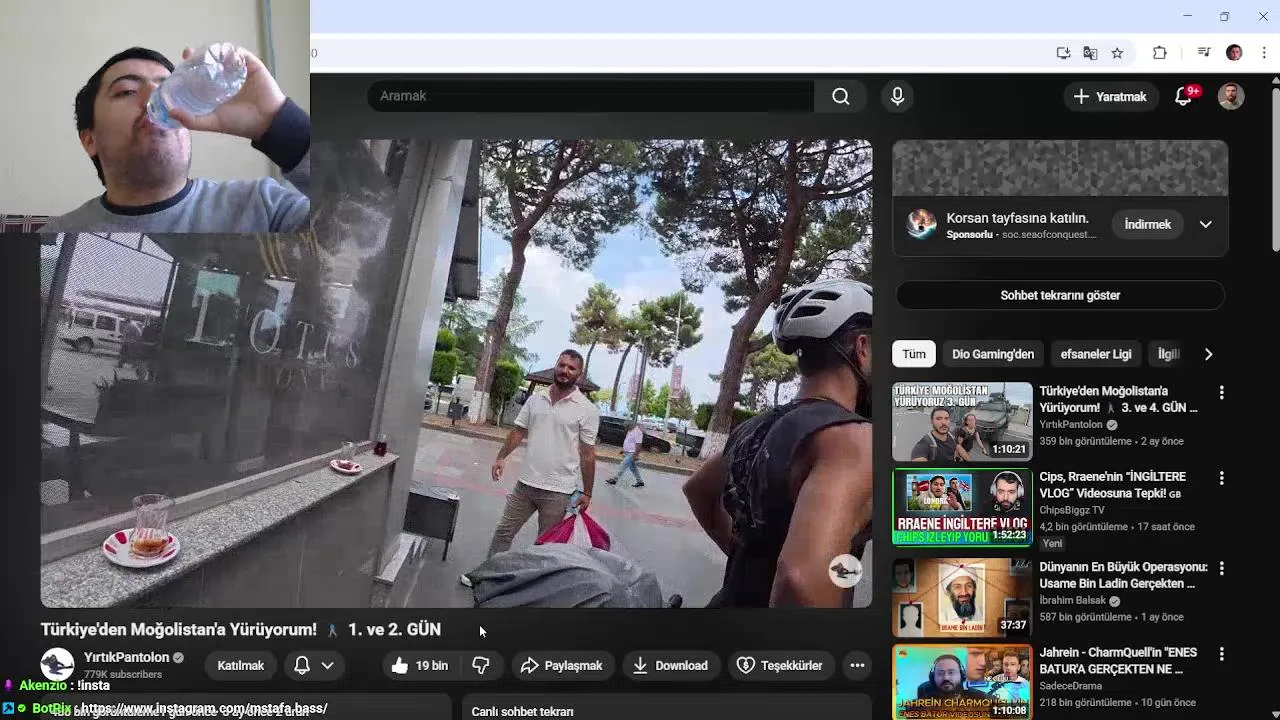Screen dimensions: 1280x720
Task: Like the video with 19 bin likes
Action: click(x=420, y=665)
